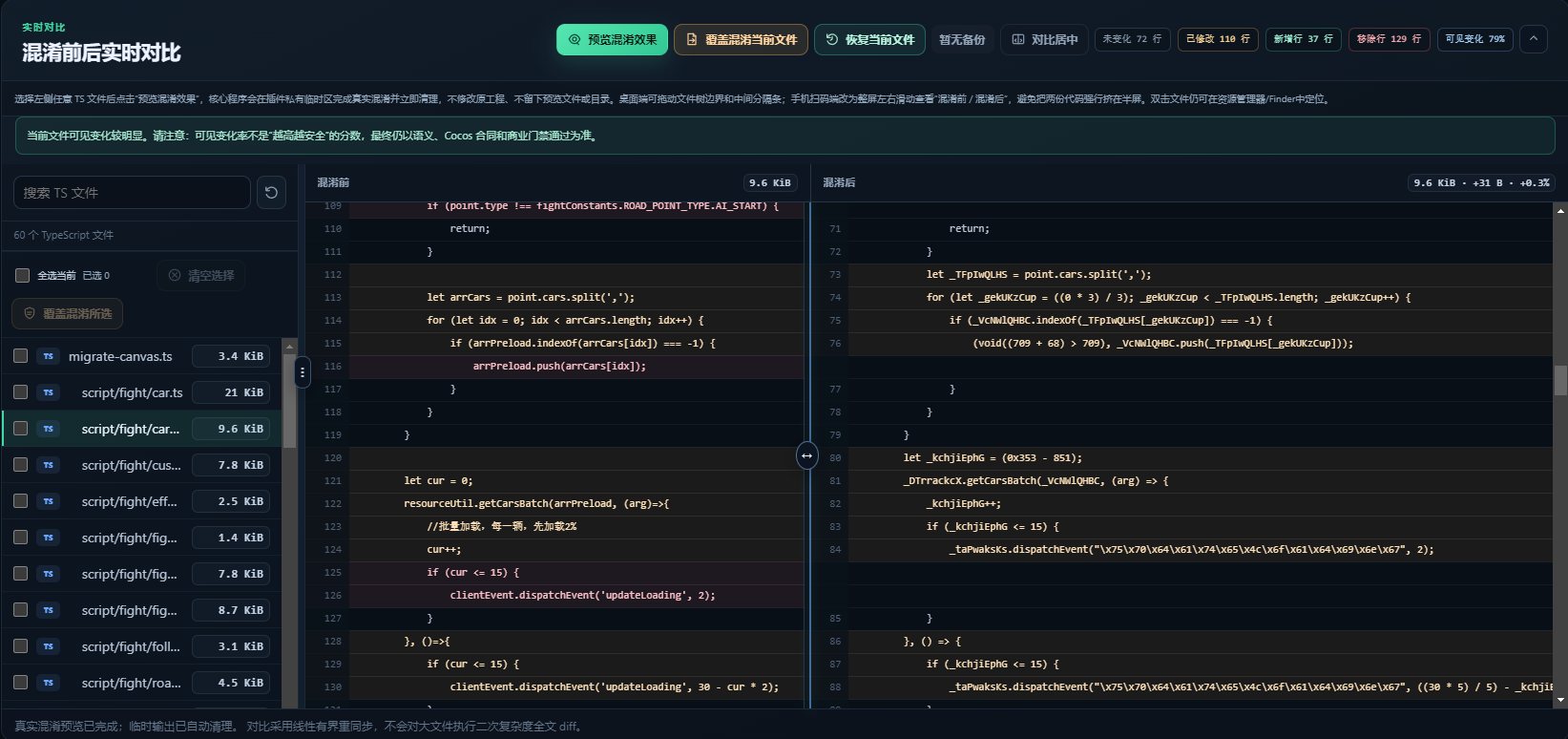1568x739 pixels.
Task: Click the TS badge of script/fight/car.ts
Action: pyautogui.click(x=48, y=392)
